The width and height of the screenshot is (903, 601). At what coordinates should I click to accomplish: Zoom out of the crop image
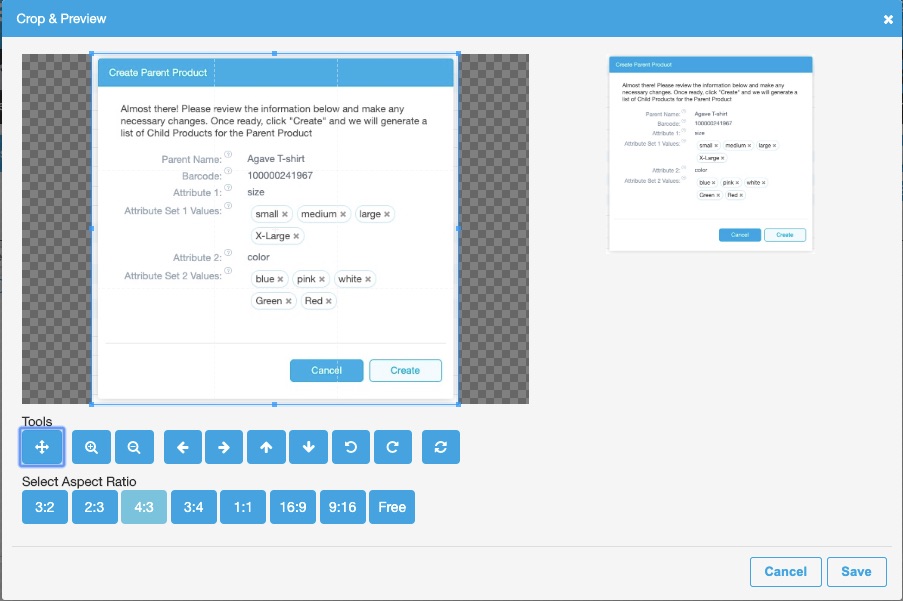point(135,447)
